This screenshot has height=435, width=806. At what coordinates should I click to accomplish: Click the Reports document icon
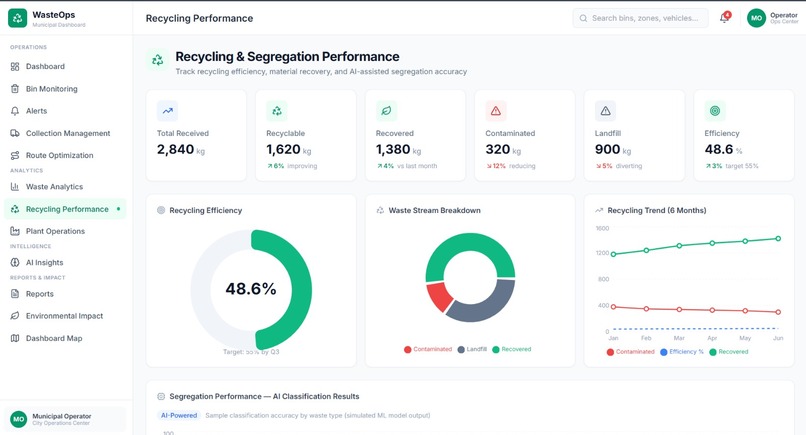click(15, 294)
